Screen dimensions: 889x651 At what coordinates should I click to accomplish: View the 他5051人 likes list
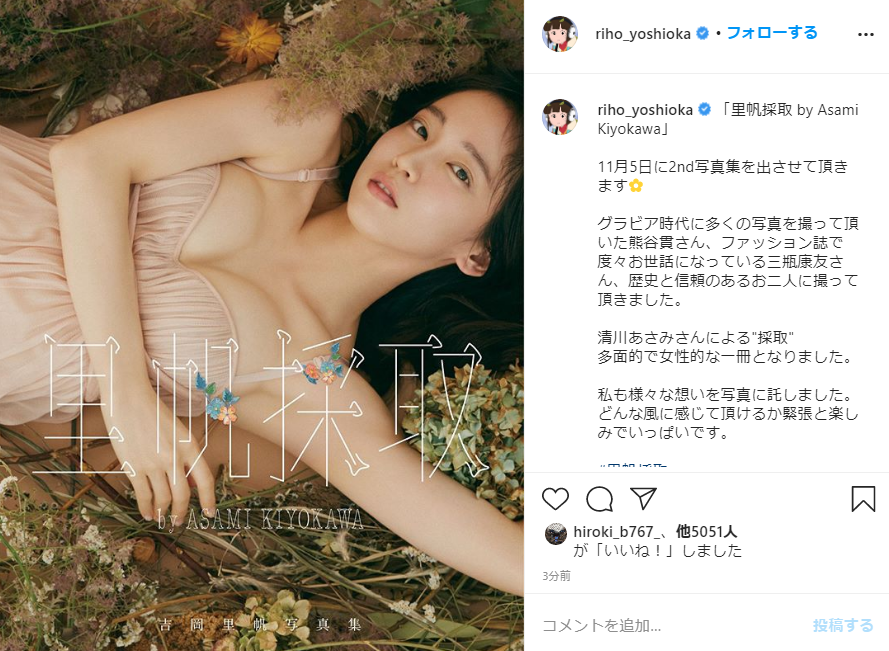(x=706, y=532)
